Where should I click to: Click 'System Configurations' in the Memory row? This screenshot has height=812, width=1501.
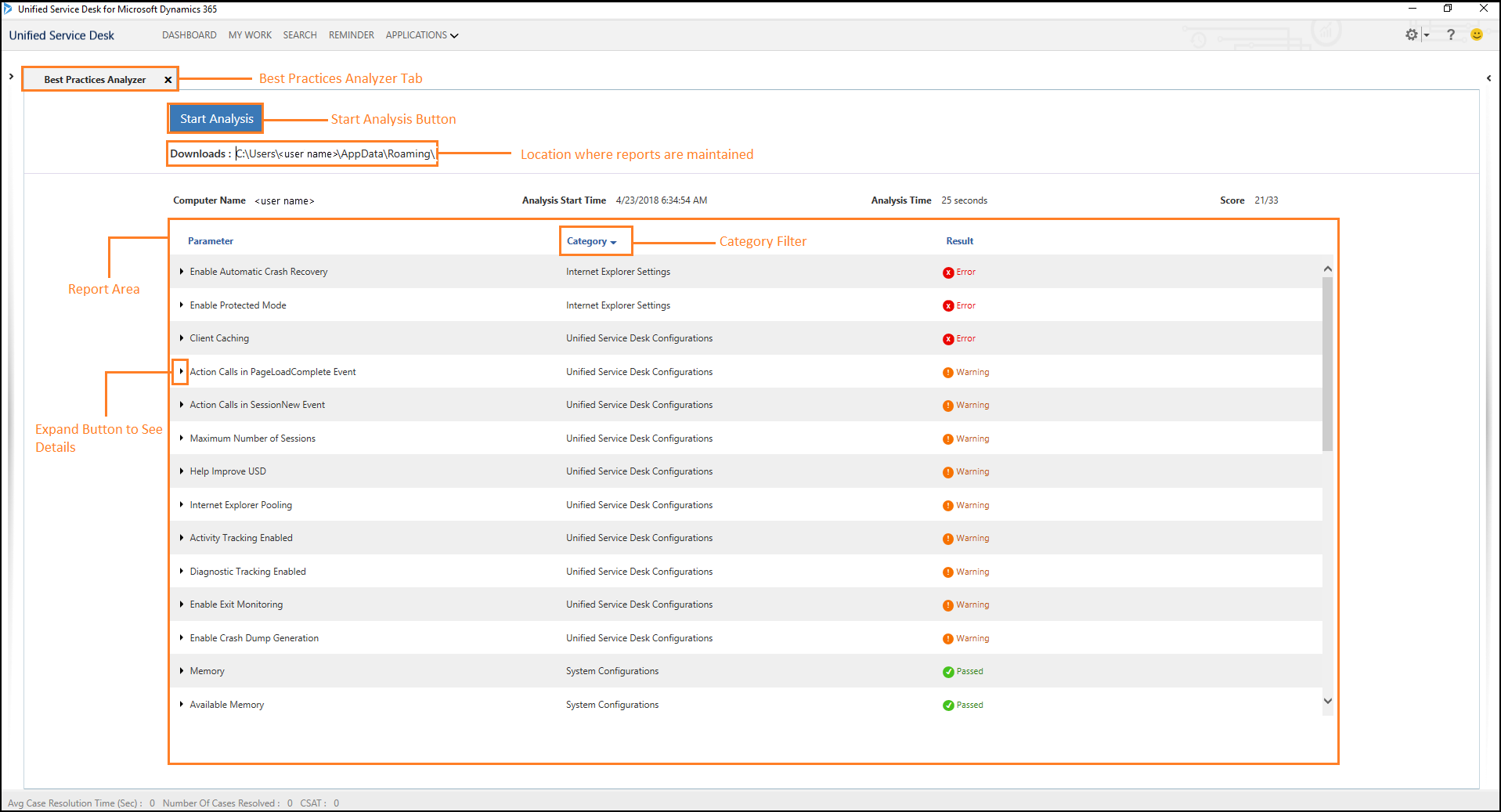612,671
